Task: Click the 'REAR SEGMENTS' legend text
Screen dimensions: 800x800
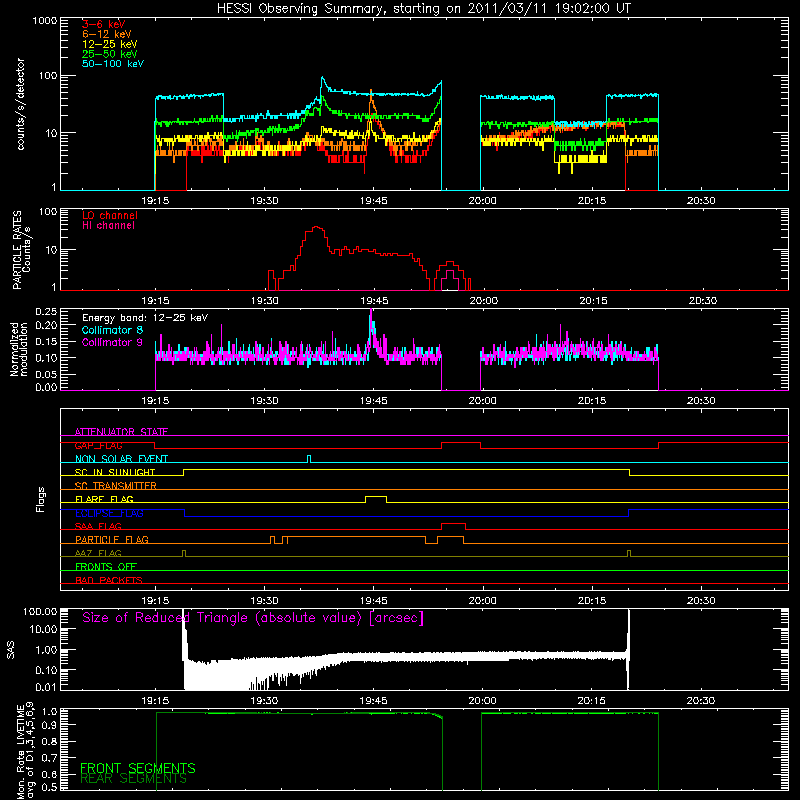Action: coord(133,779)
